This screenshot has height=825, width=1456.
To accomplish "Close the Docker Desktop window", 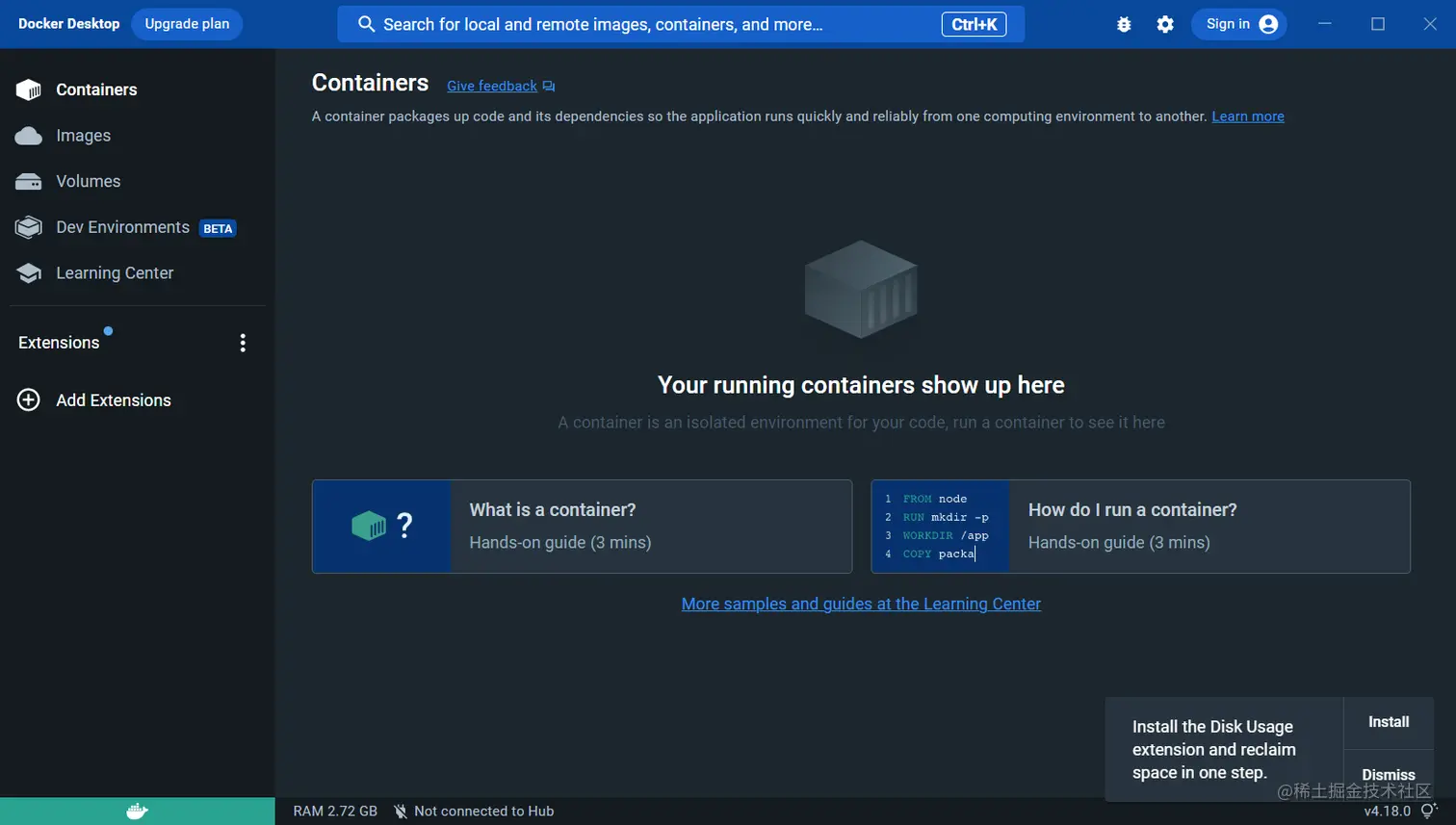I will pos(1430,24).
